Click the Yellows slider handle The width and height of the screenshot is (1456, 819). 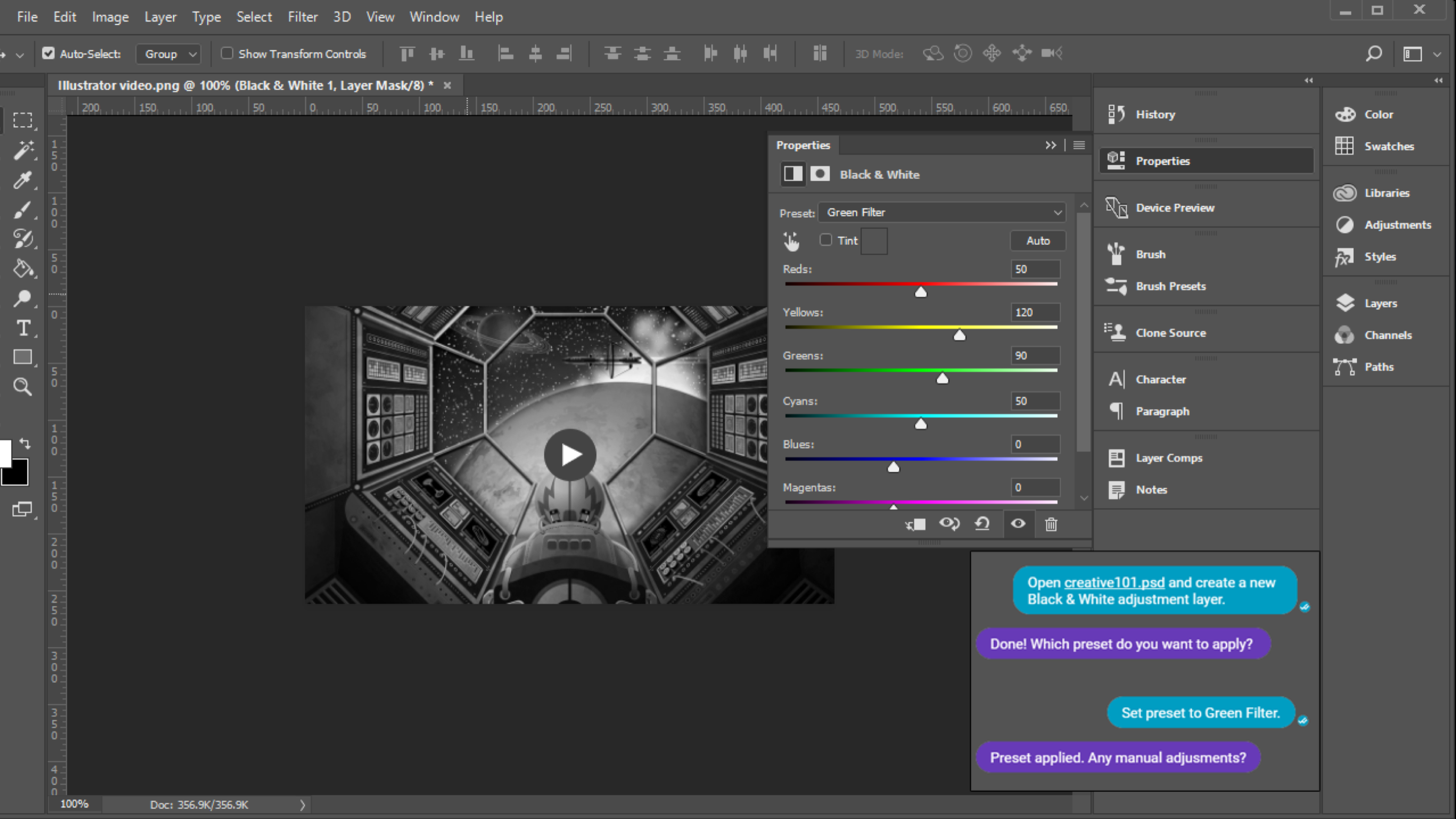tap(959, 336)
